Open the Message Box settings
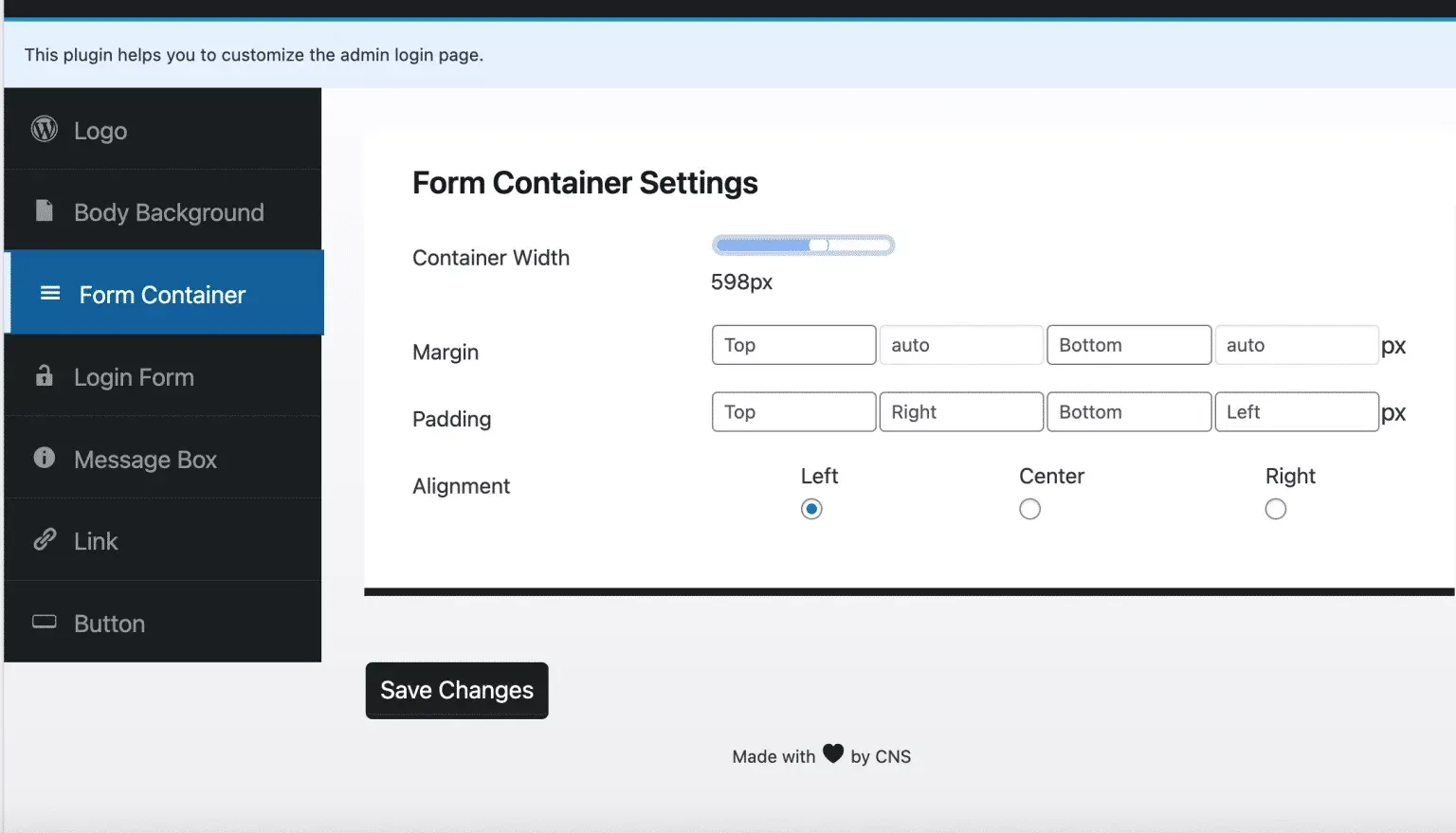This screenshot has width=1456, height=833. click(x=145, y=459)
